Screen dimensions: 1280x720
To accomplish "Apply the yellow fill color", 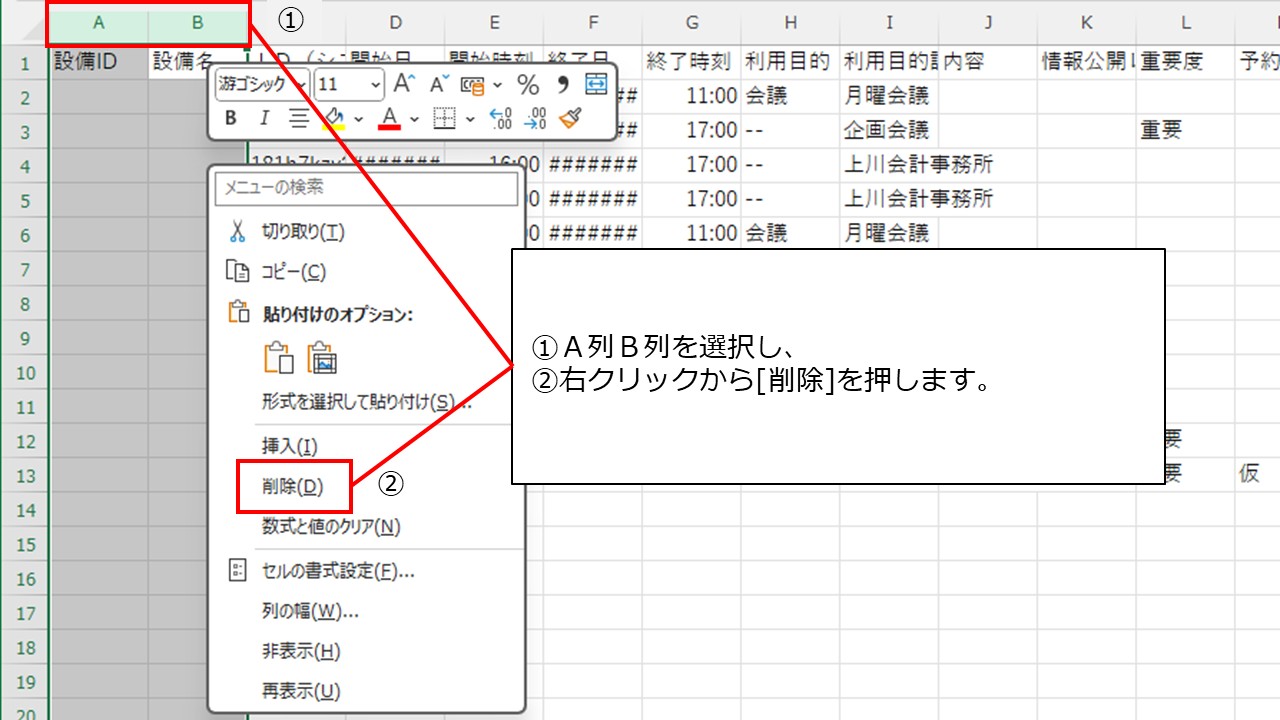I will pos(333,119).
